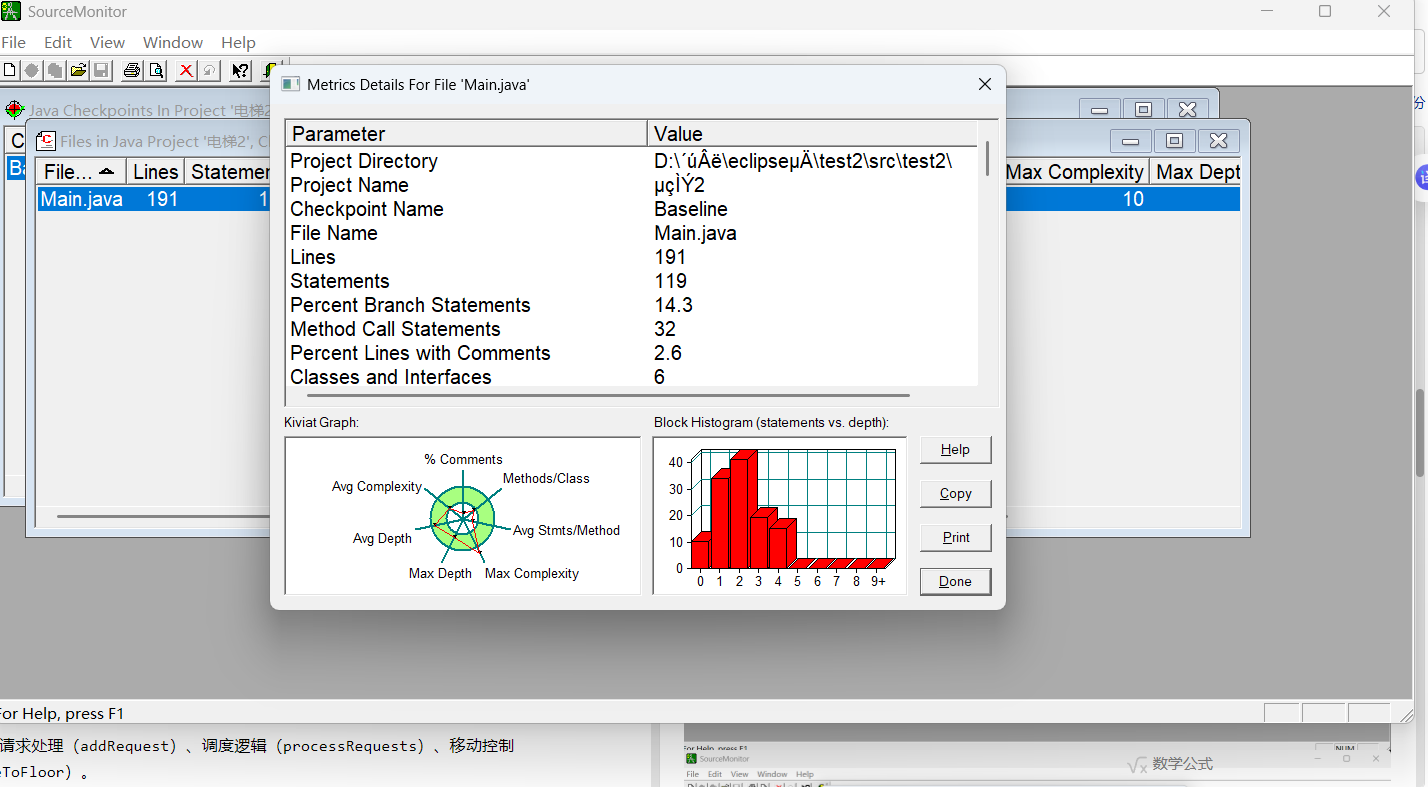Click the Max Complexity value 10
Screen dimensions: 1428x787
click(x=1132, y=199)
